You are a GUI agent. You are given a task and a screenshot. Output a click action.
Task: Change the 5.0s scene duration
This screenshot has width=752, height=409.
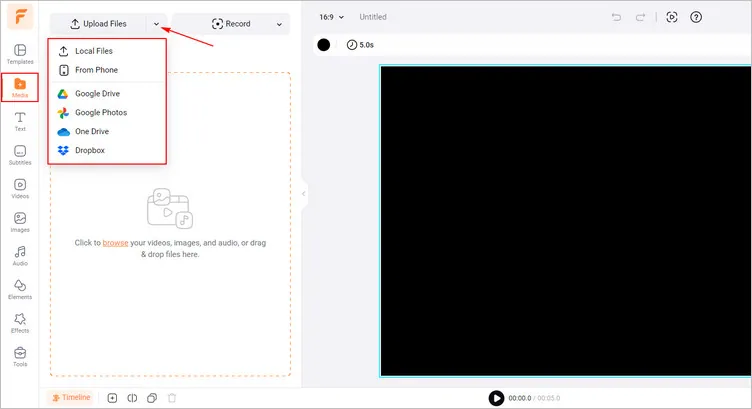[x=360, y=45]
